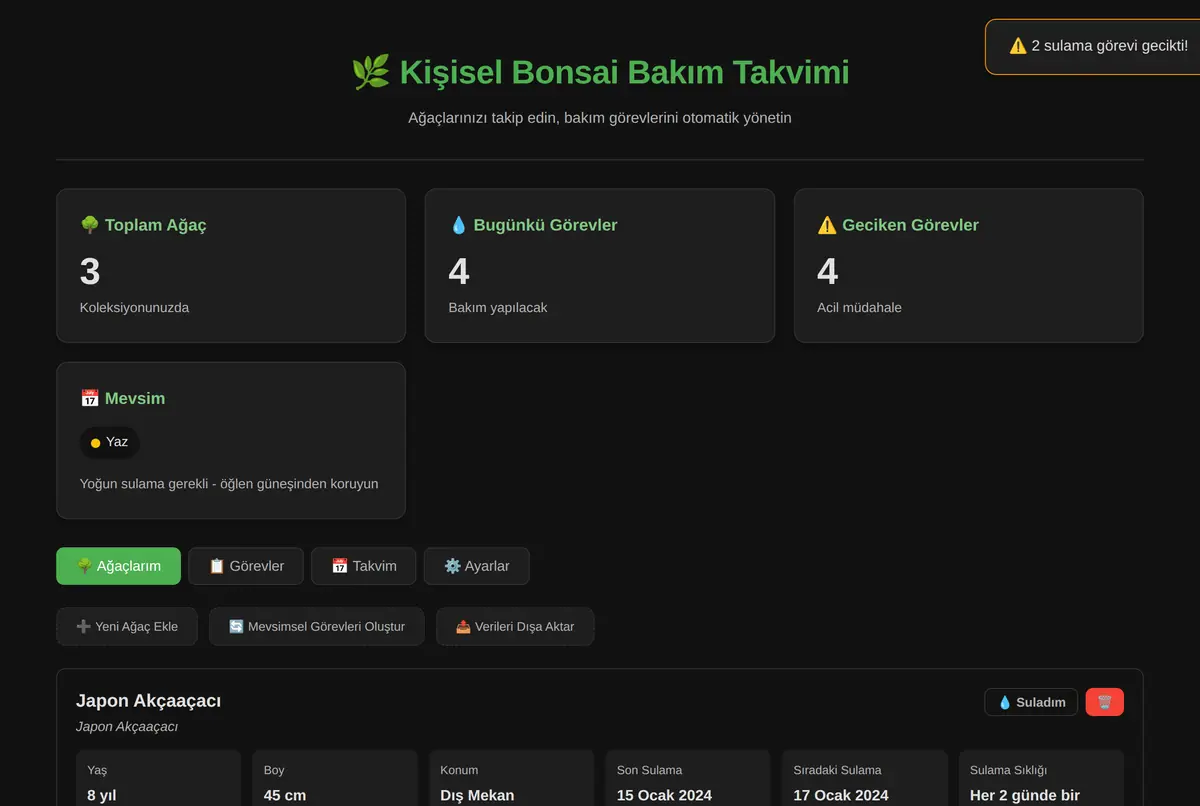Click the Konum value Dış Mekan

(477, 796)
